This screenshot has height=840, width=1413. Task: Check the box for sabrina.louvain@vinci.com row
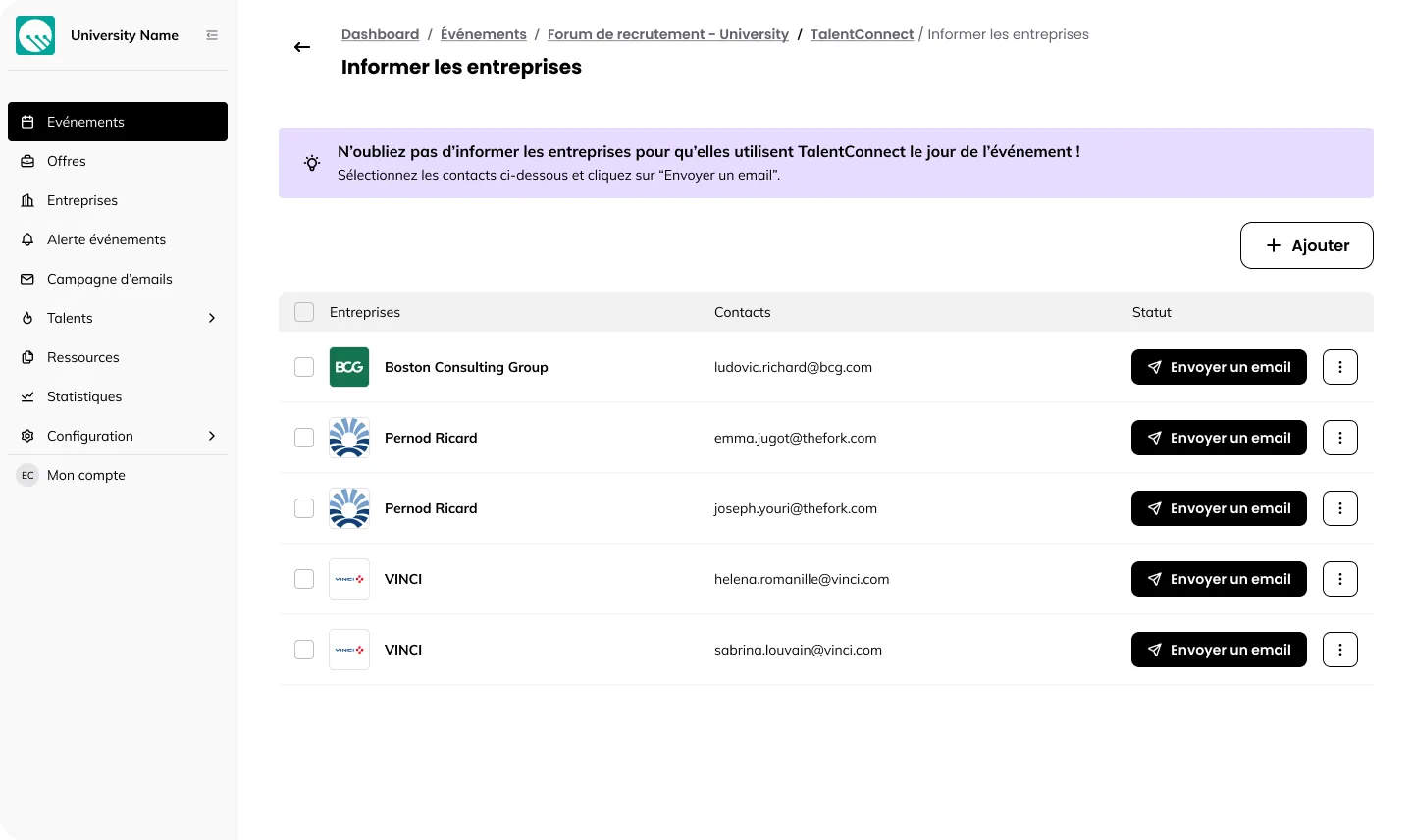304,650
